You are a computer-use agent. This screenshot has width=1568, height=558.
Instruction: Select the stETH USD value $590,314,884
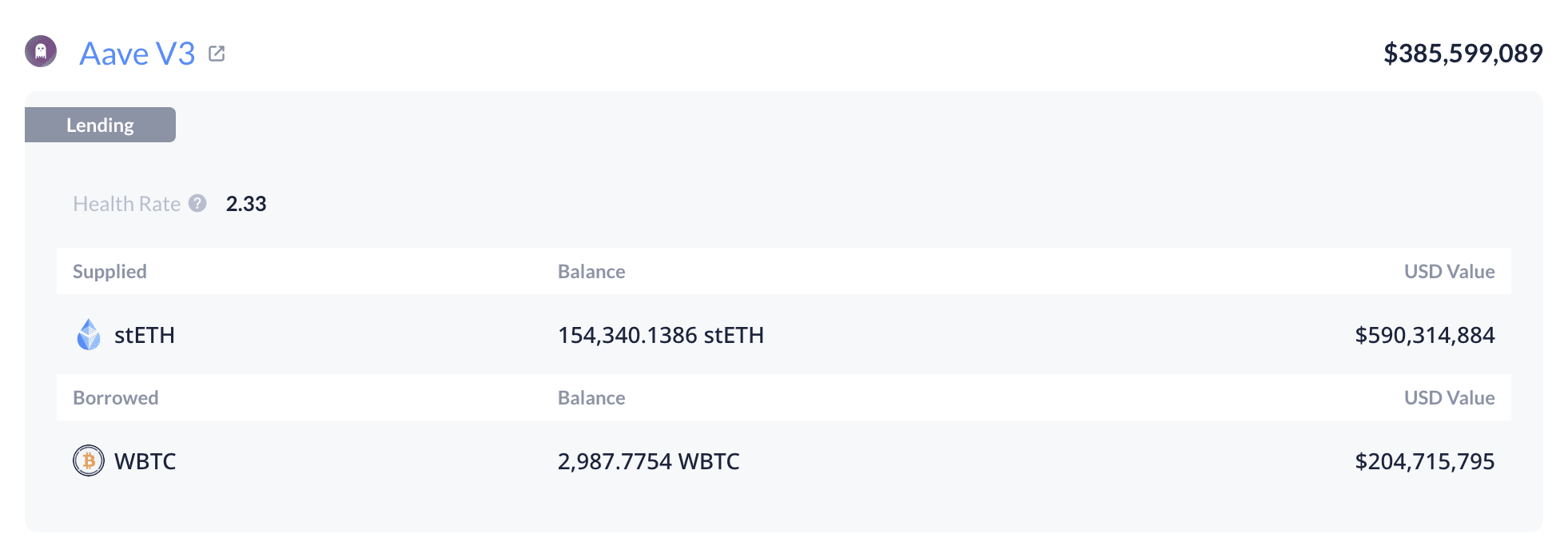tap(1424, 336)
